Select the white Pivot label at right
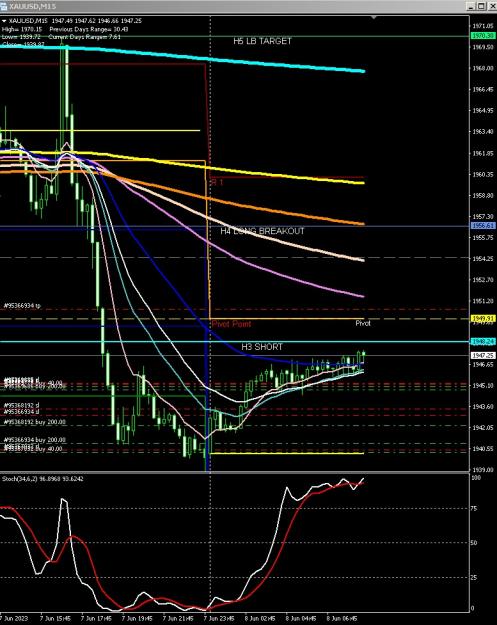The image size is (497, 625). 363,323
